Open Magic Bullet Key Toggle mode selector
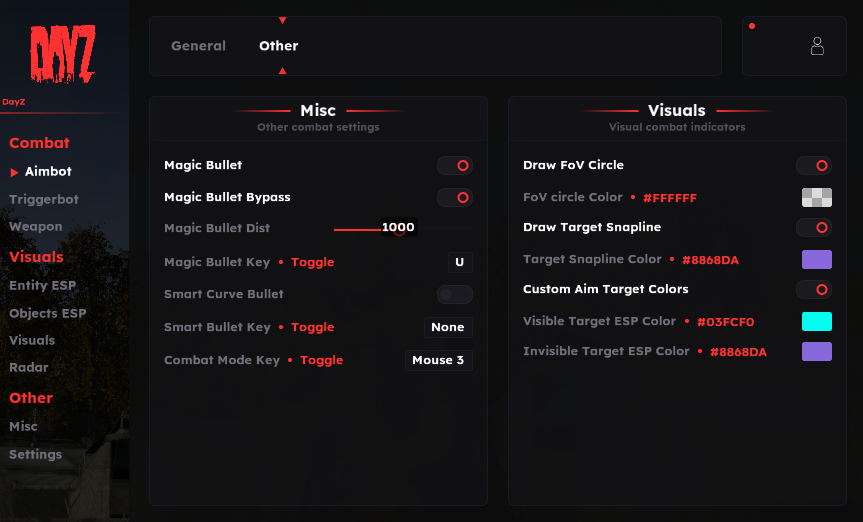The height and width of the screenshot is (522, 863). 313,262
